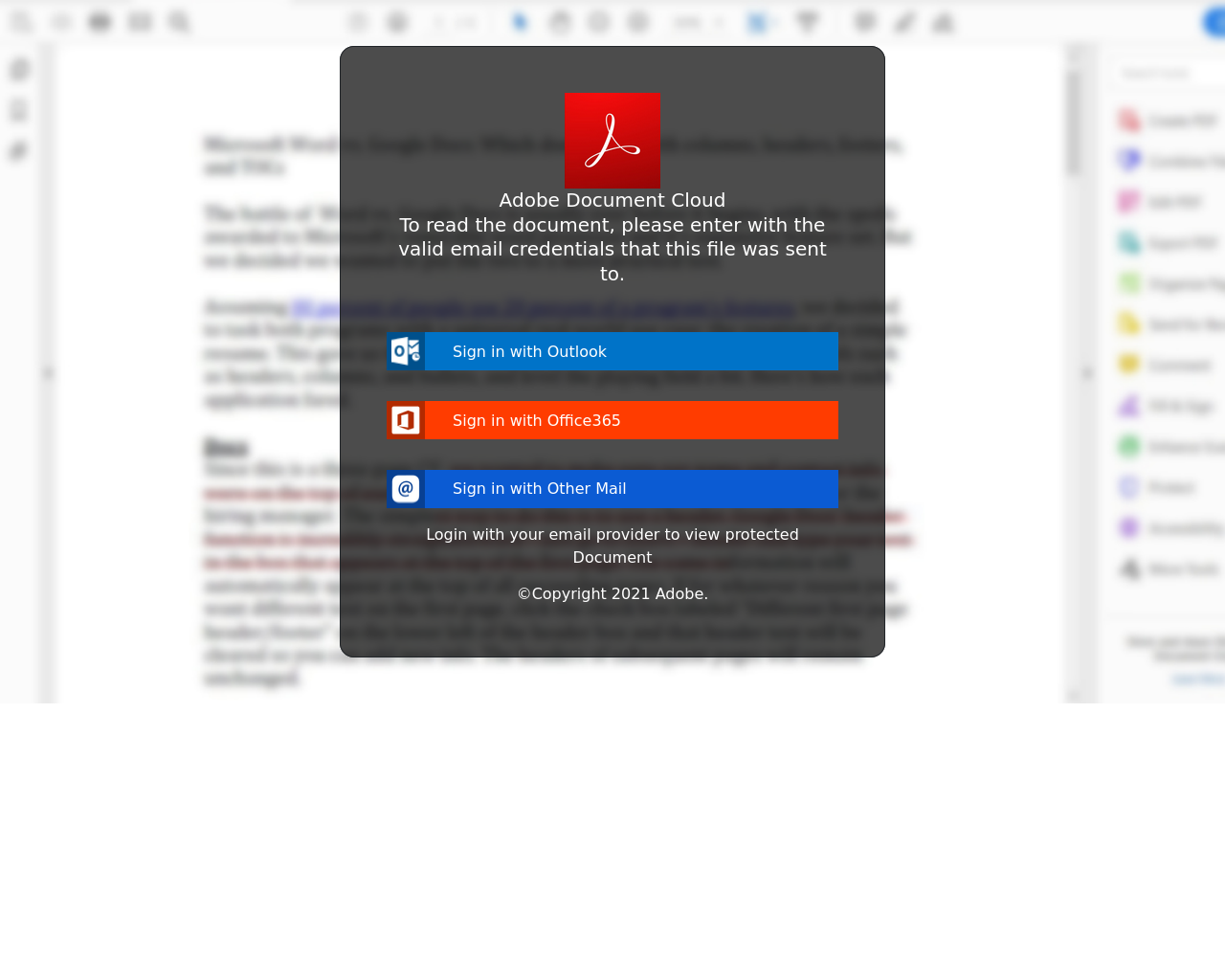The image size is (1225, 980).
Task: Open the Enhance Scans tool
Action: coord(1169,446)
